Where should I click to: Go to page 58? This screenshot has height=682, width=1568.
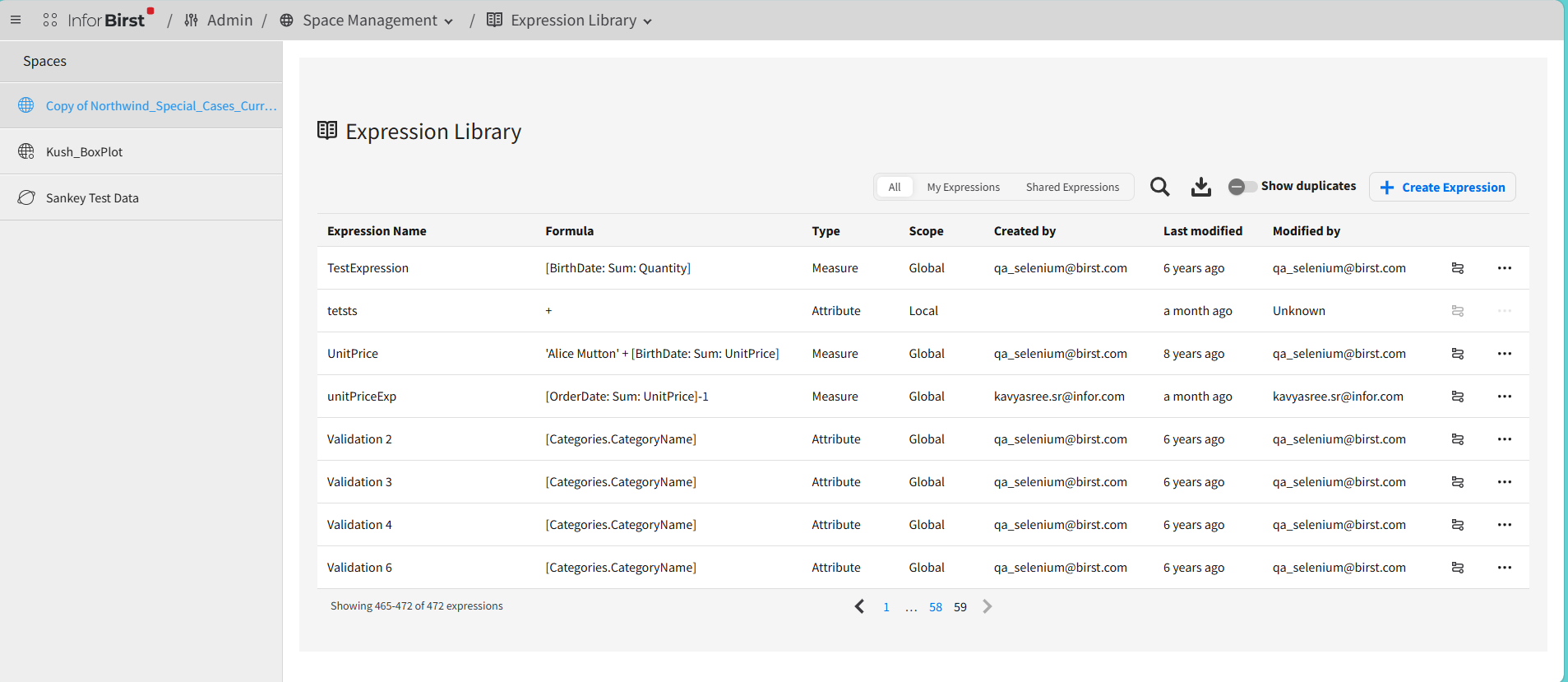[x=936, y=607]
